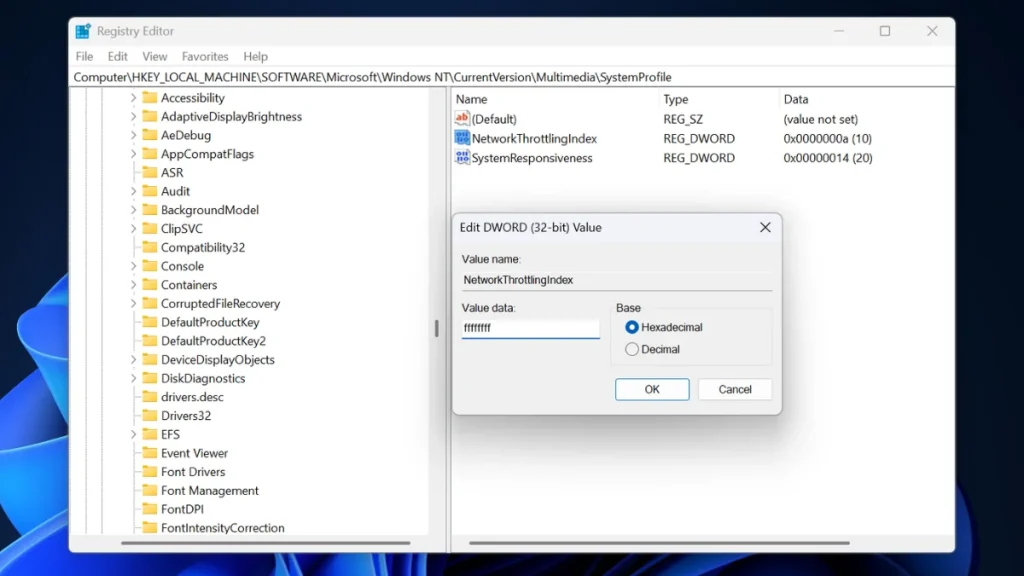Select the FontIntensityCorrection key
This screenshot has height=576, width=1024.
pyautogui.click(x=223, y=528)
